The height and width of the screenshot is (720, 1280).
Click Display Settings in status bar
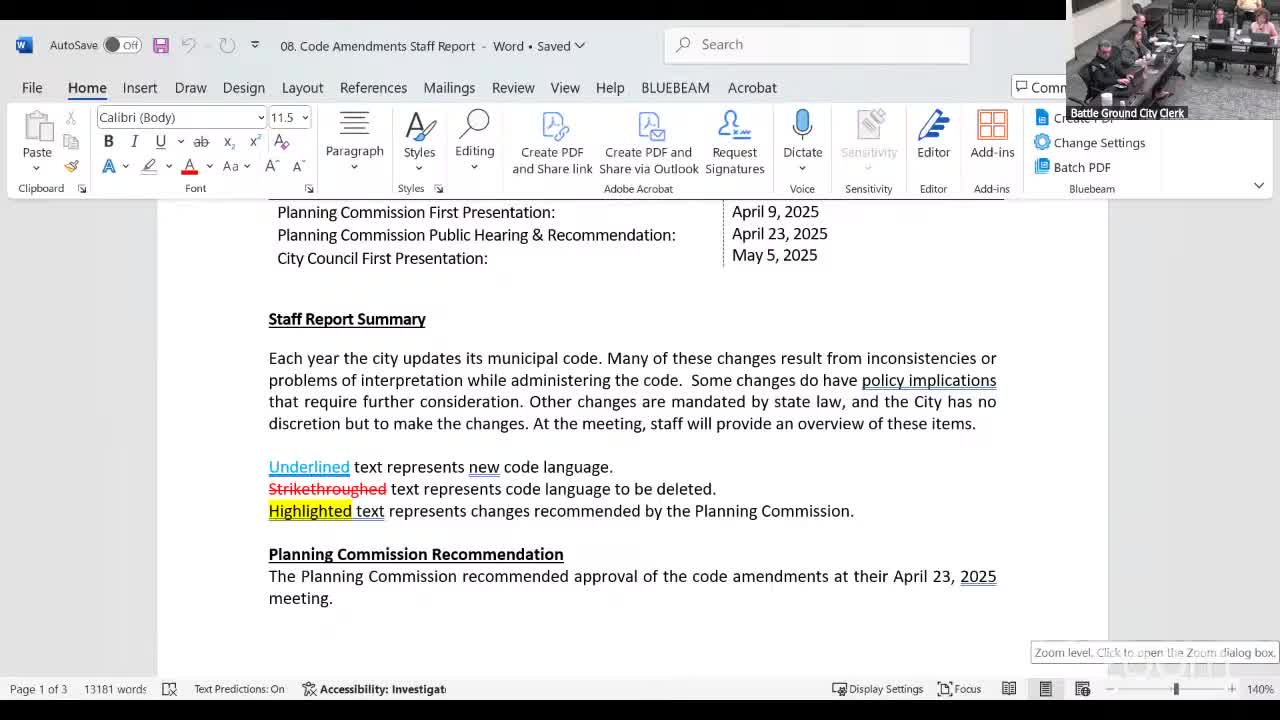877,689
